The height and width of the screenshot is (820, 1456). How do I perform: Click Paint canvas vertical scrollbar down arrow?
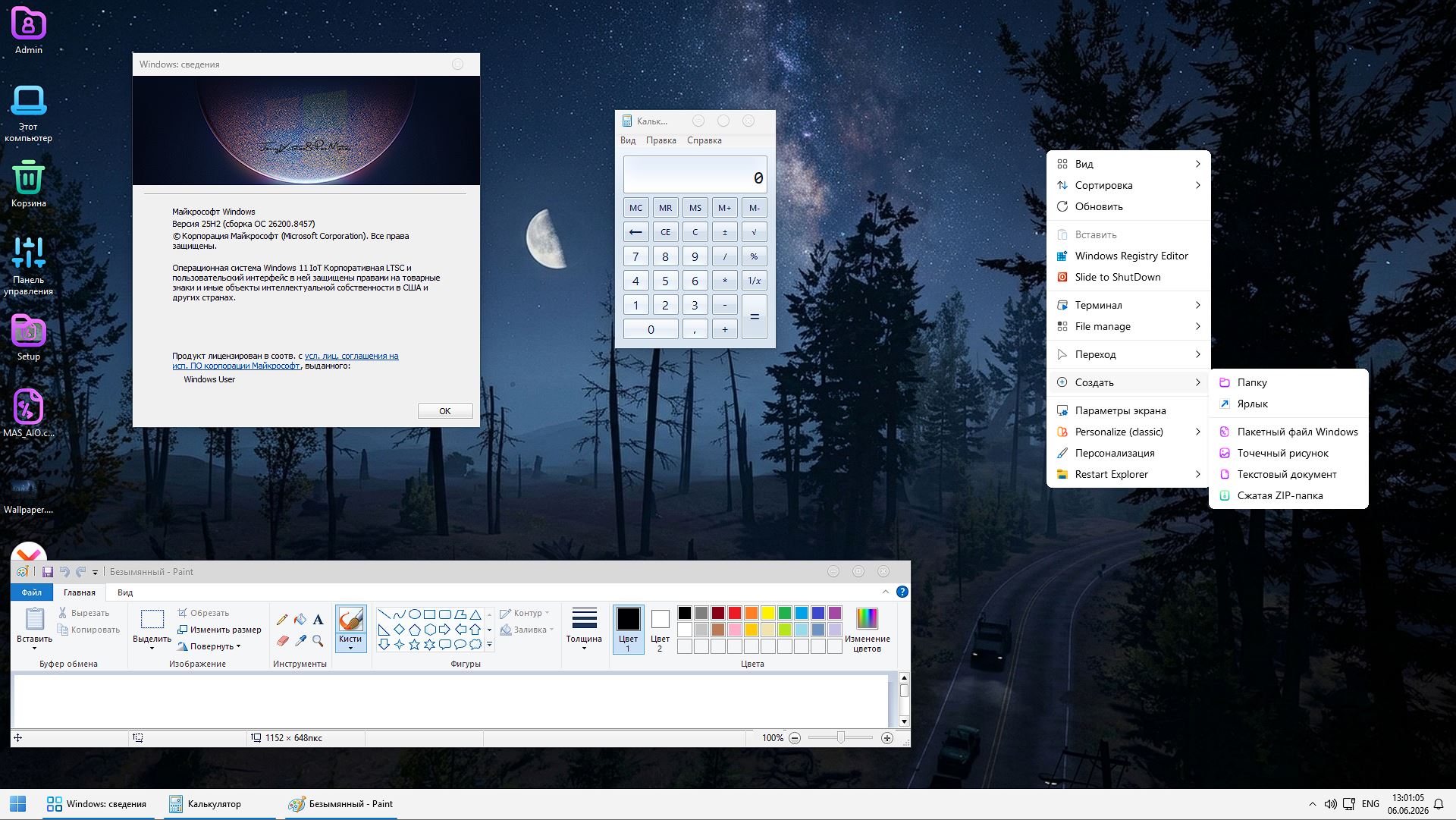[904, 721]
